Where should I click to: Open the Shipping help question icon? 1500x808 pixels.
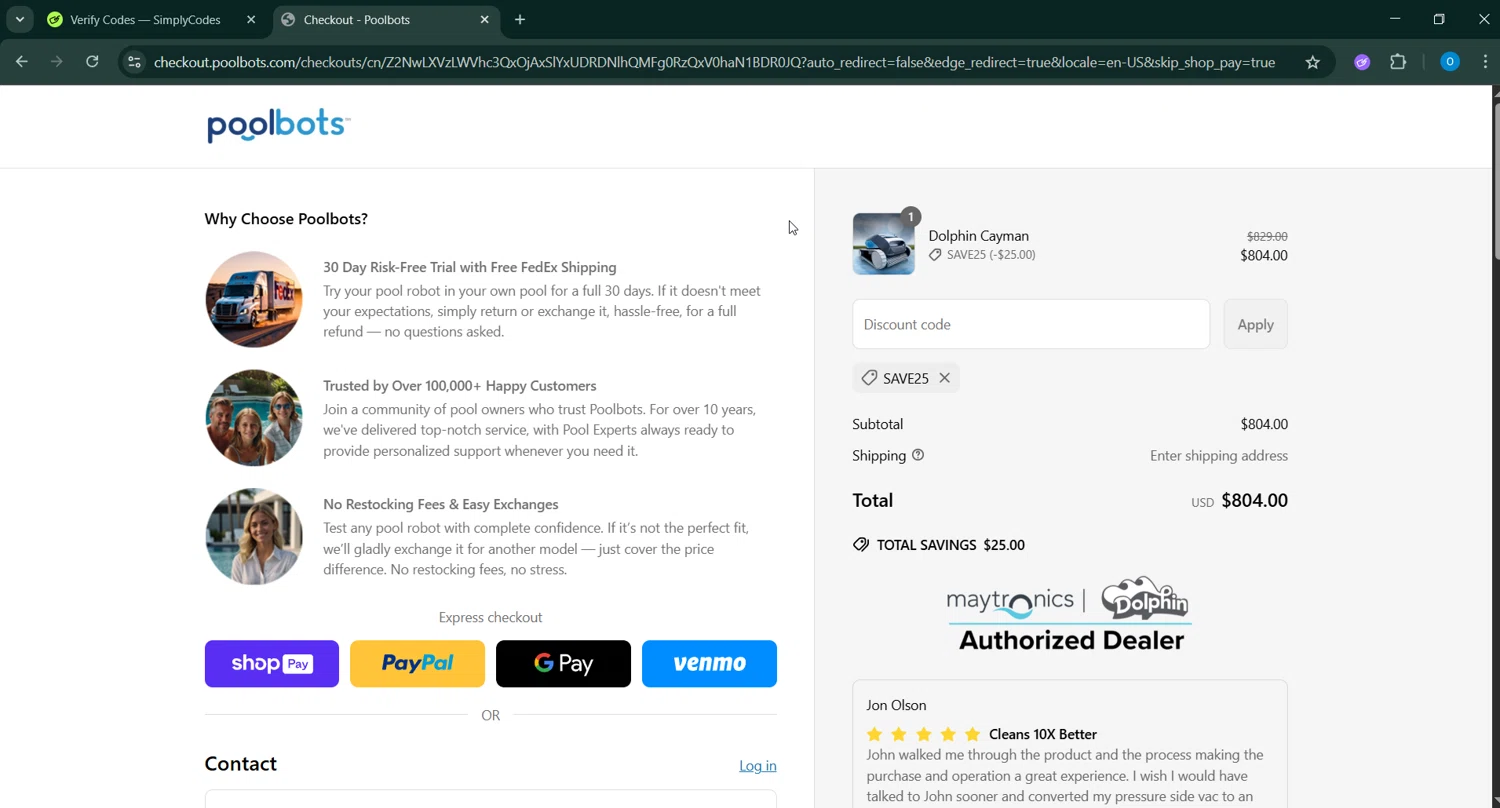918,455
